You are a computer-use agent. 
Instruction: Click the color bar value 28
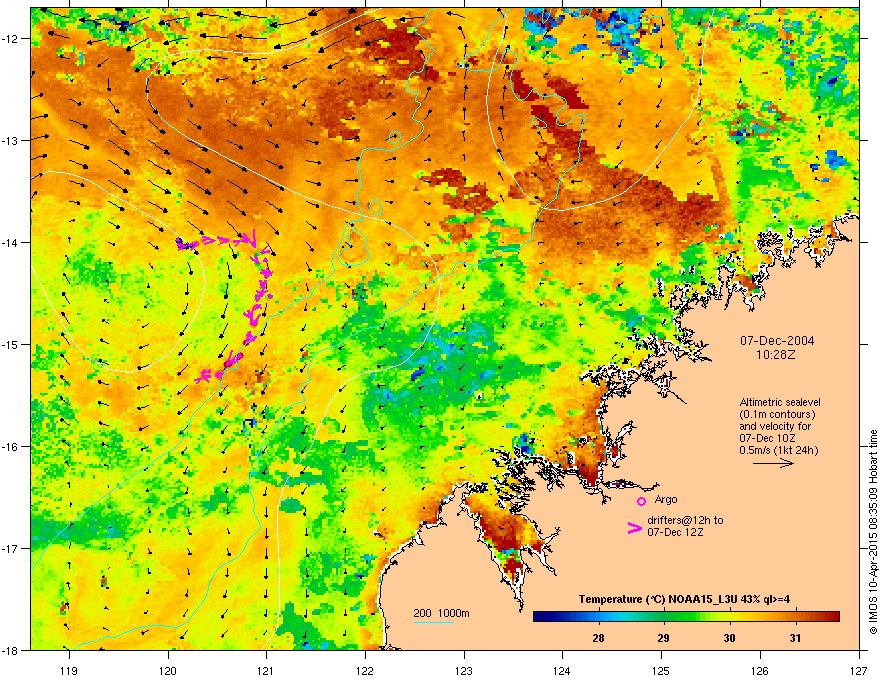click(x=598, y=638)
